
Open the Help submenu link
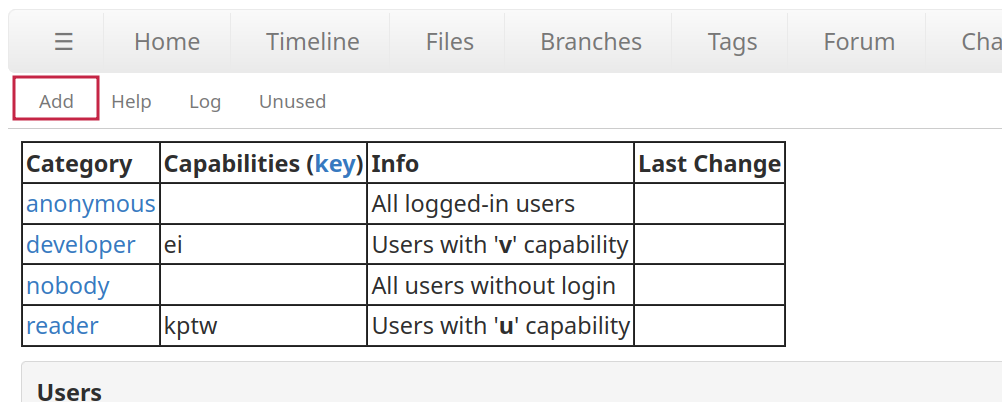click(131, 101)
